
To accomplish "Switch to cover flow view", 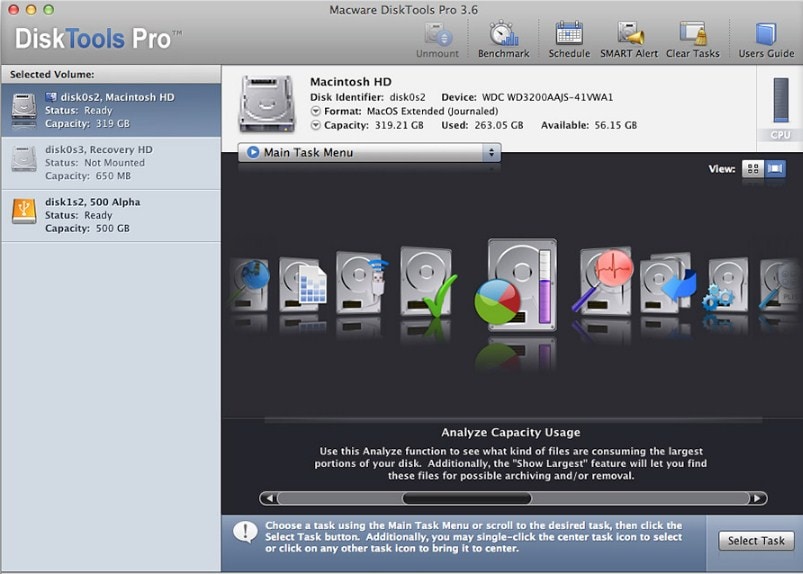I will [x=775, y=168].
